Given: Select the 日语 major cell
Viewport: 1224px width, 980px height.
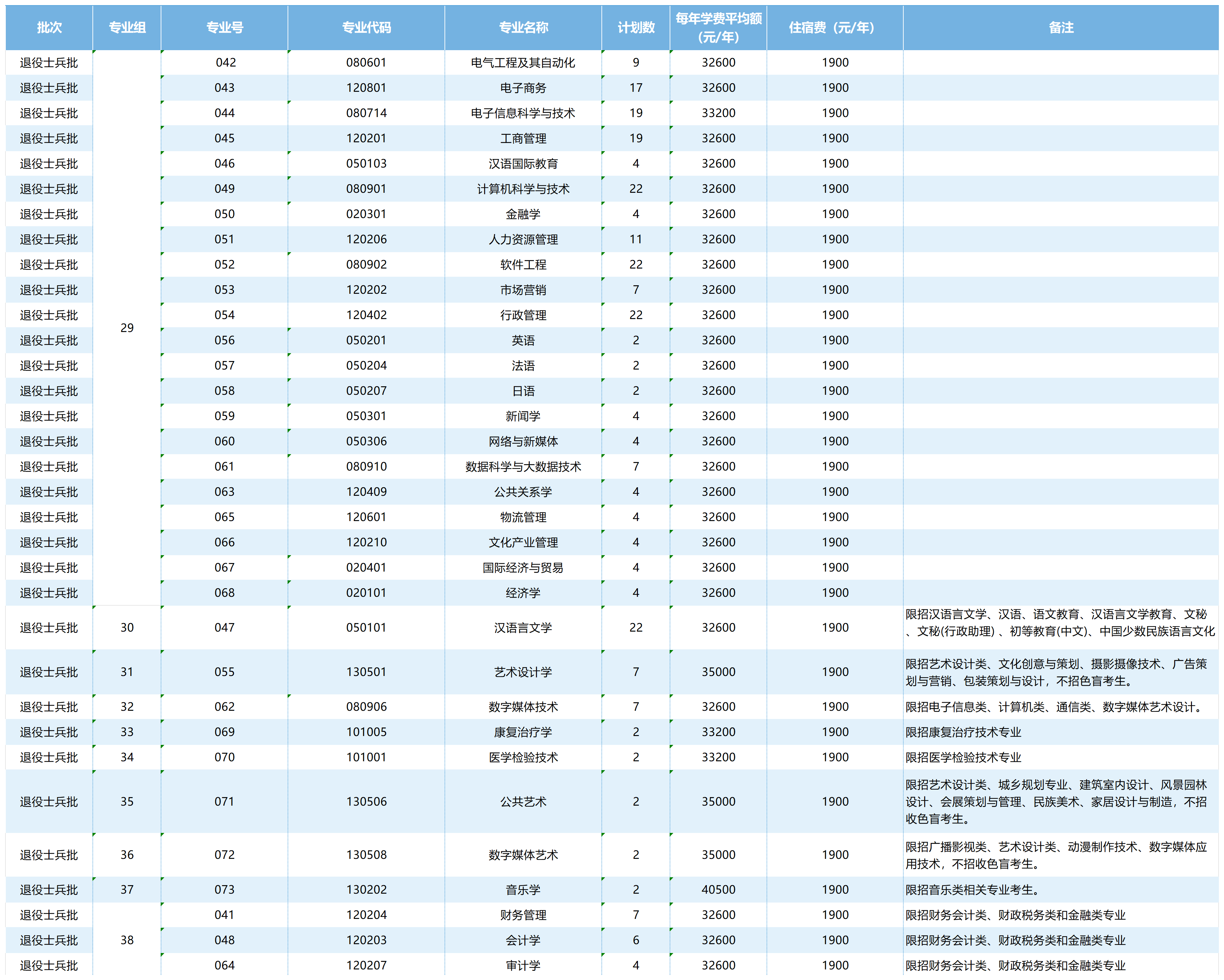Looking at the screenshot, I should click(x=523, y=391).
